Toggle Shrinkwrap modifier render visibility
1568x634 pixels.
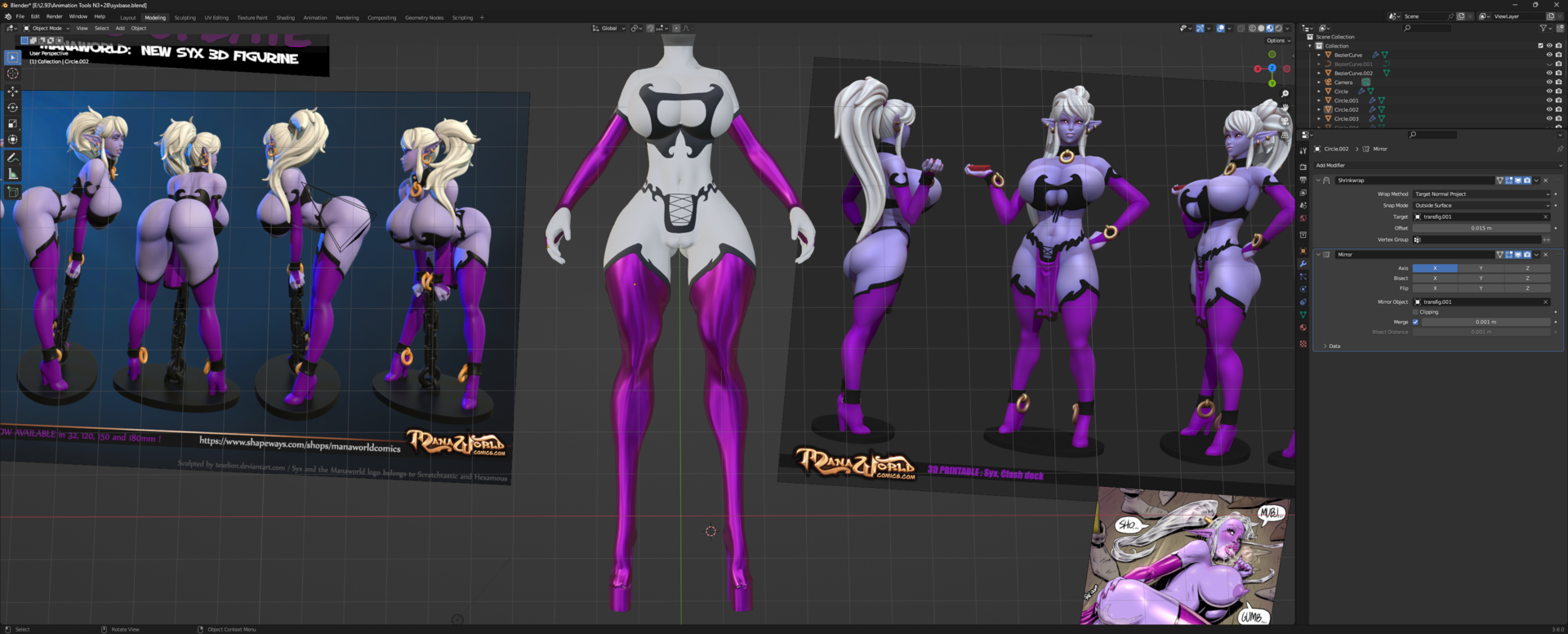point(1527,181)
